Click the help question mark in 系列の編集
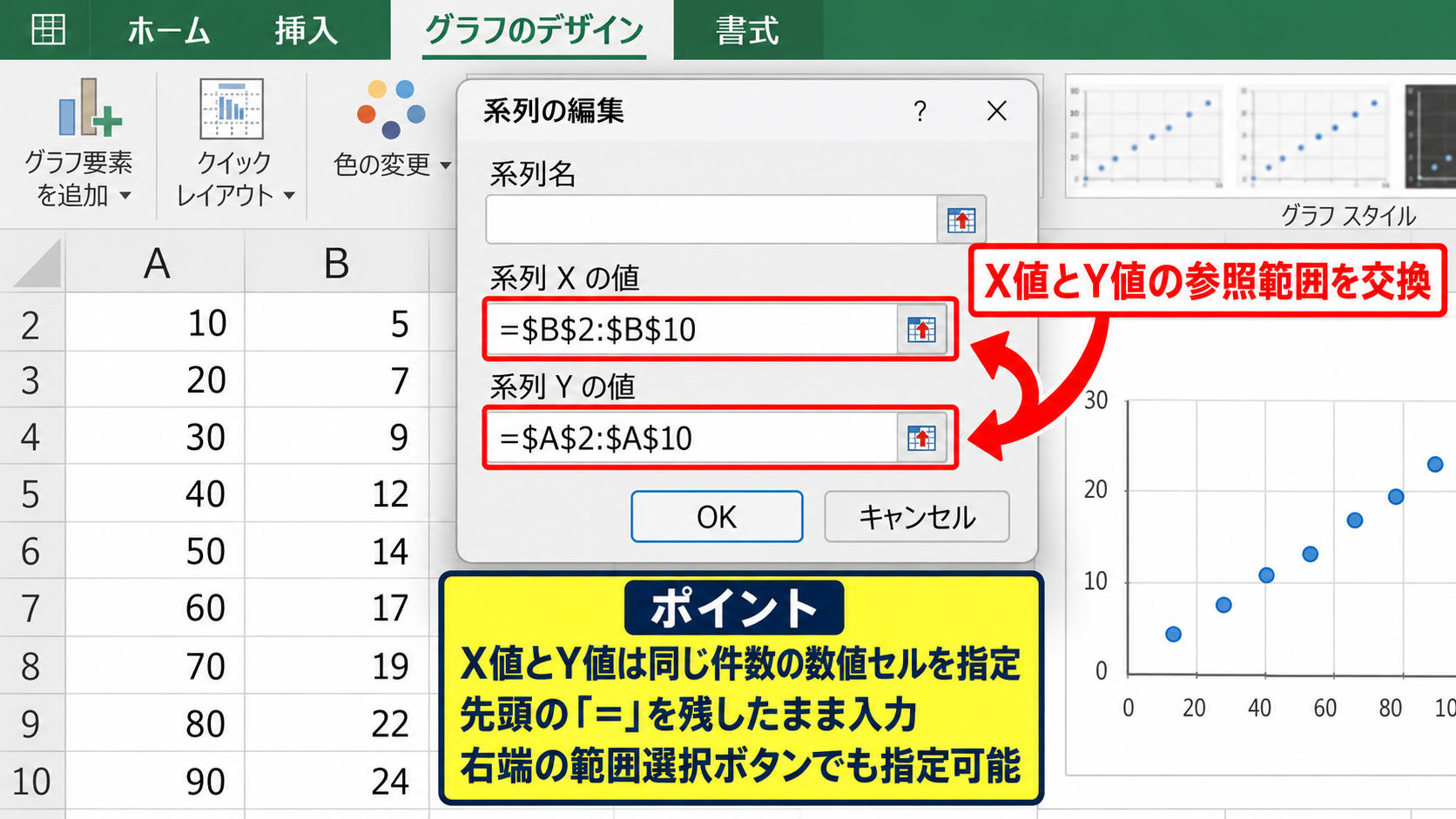 pos(920,111)
